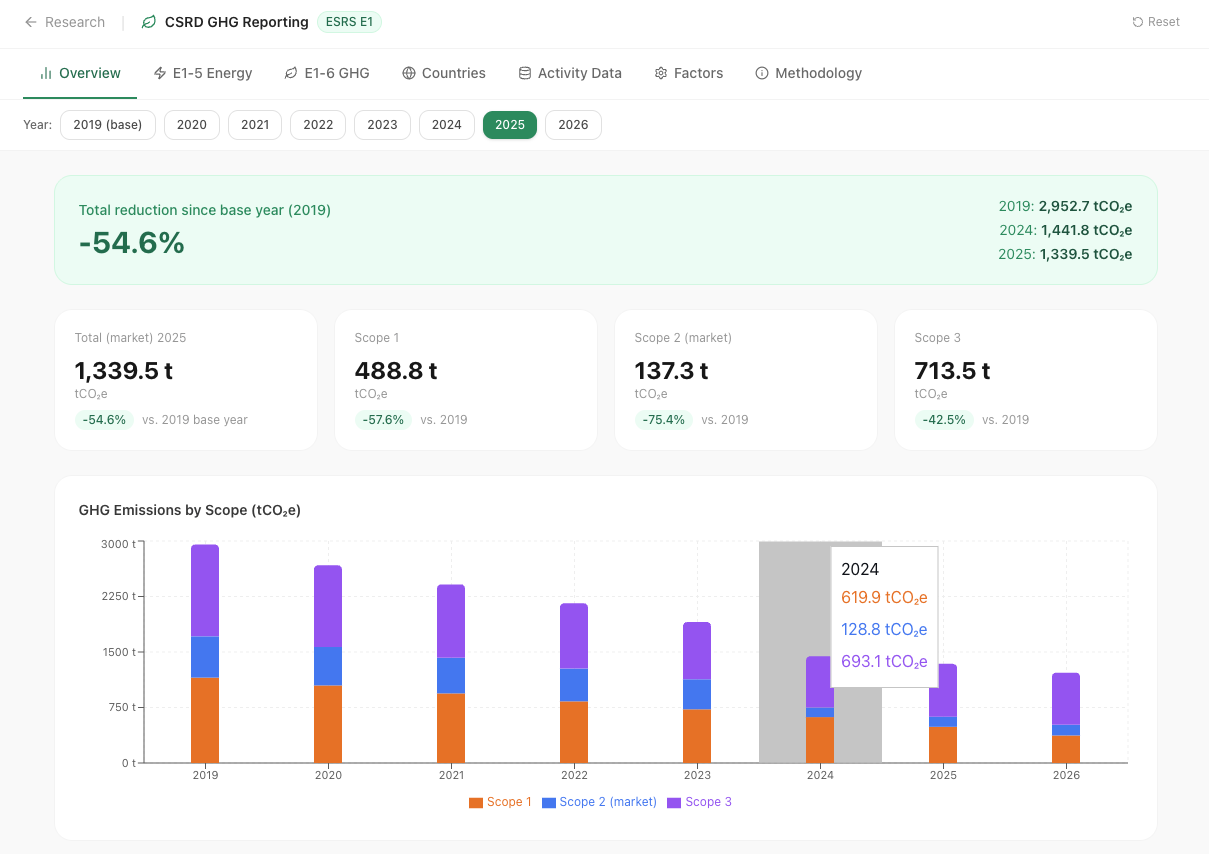Click the leaf icon in the E1-6 GHG tab
1209x854 pixels.
291,73
